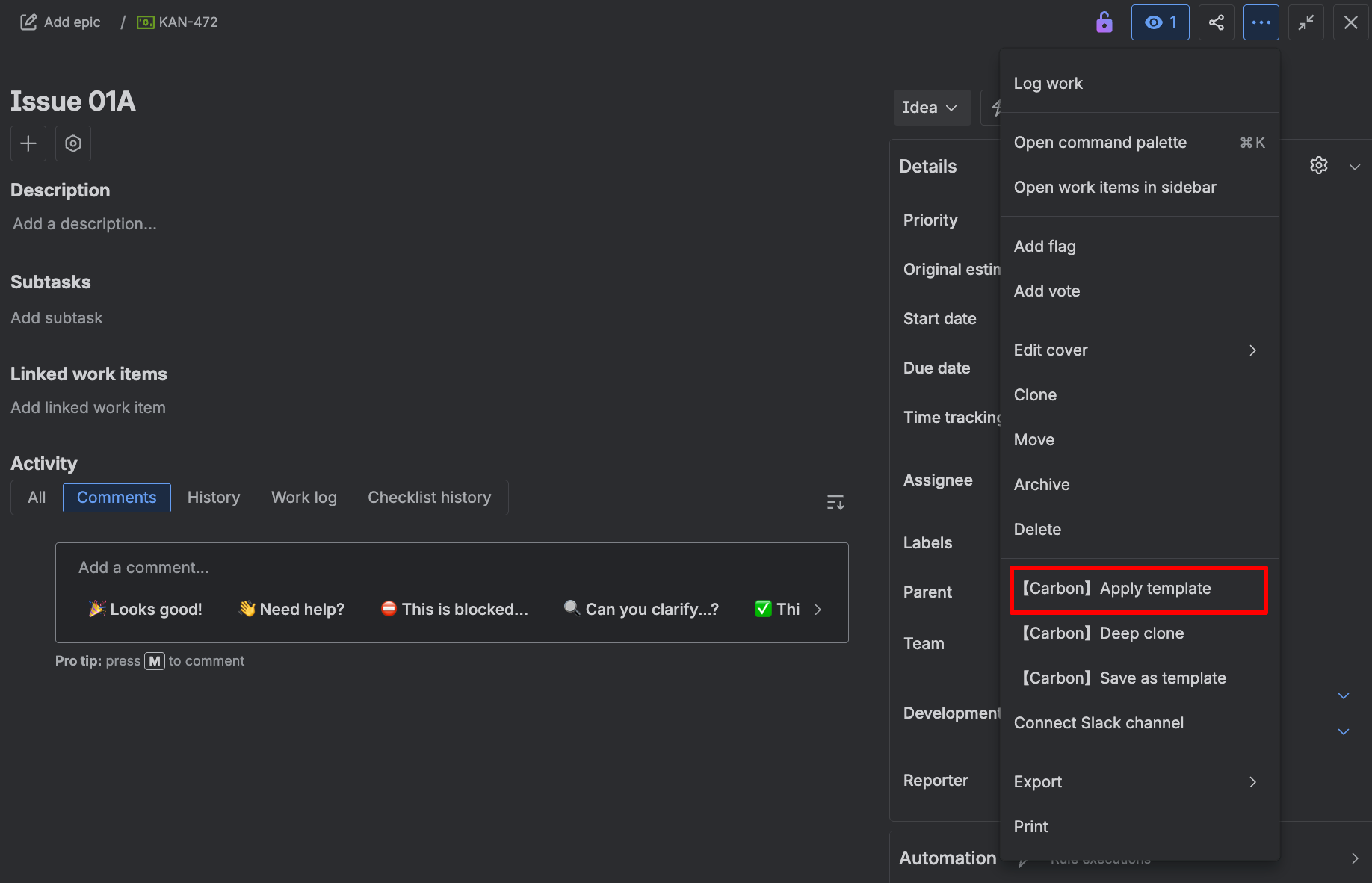Open the Idea status dropdown

(932, 107)
